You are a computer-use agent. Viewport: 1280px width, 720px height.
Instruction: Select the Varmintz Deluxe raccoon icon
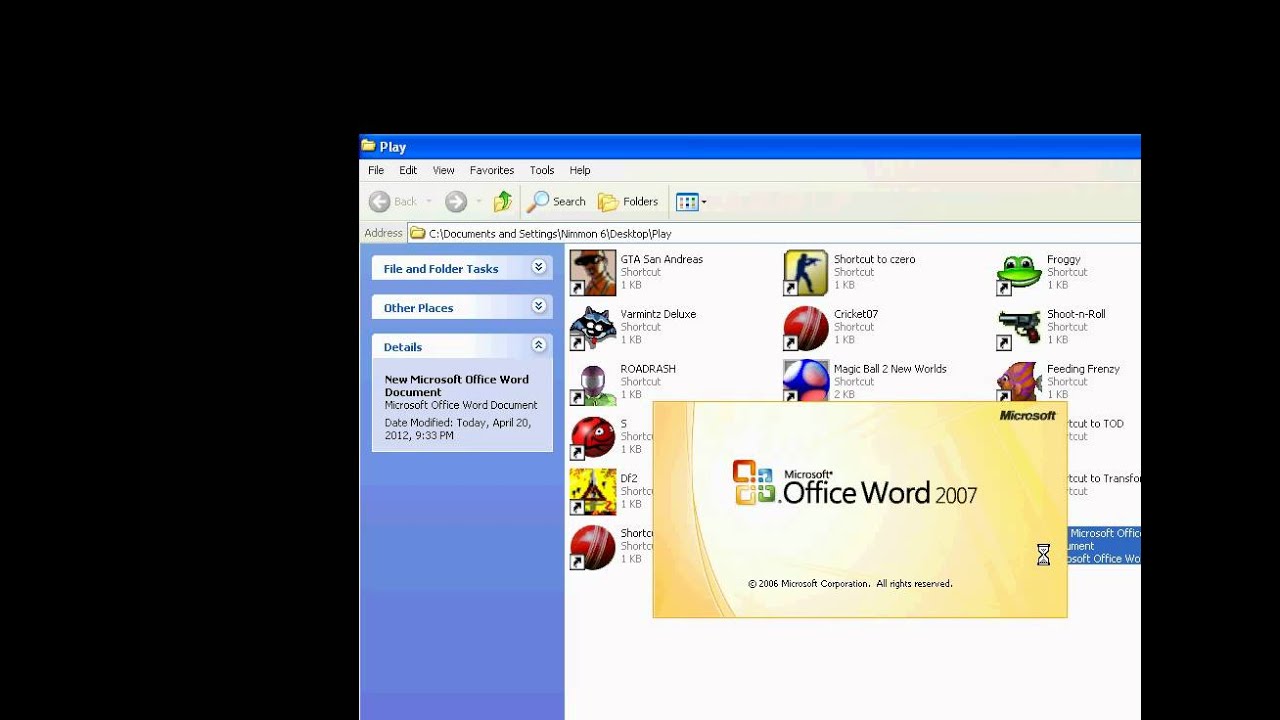(x=593, y=328)
